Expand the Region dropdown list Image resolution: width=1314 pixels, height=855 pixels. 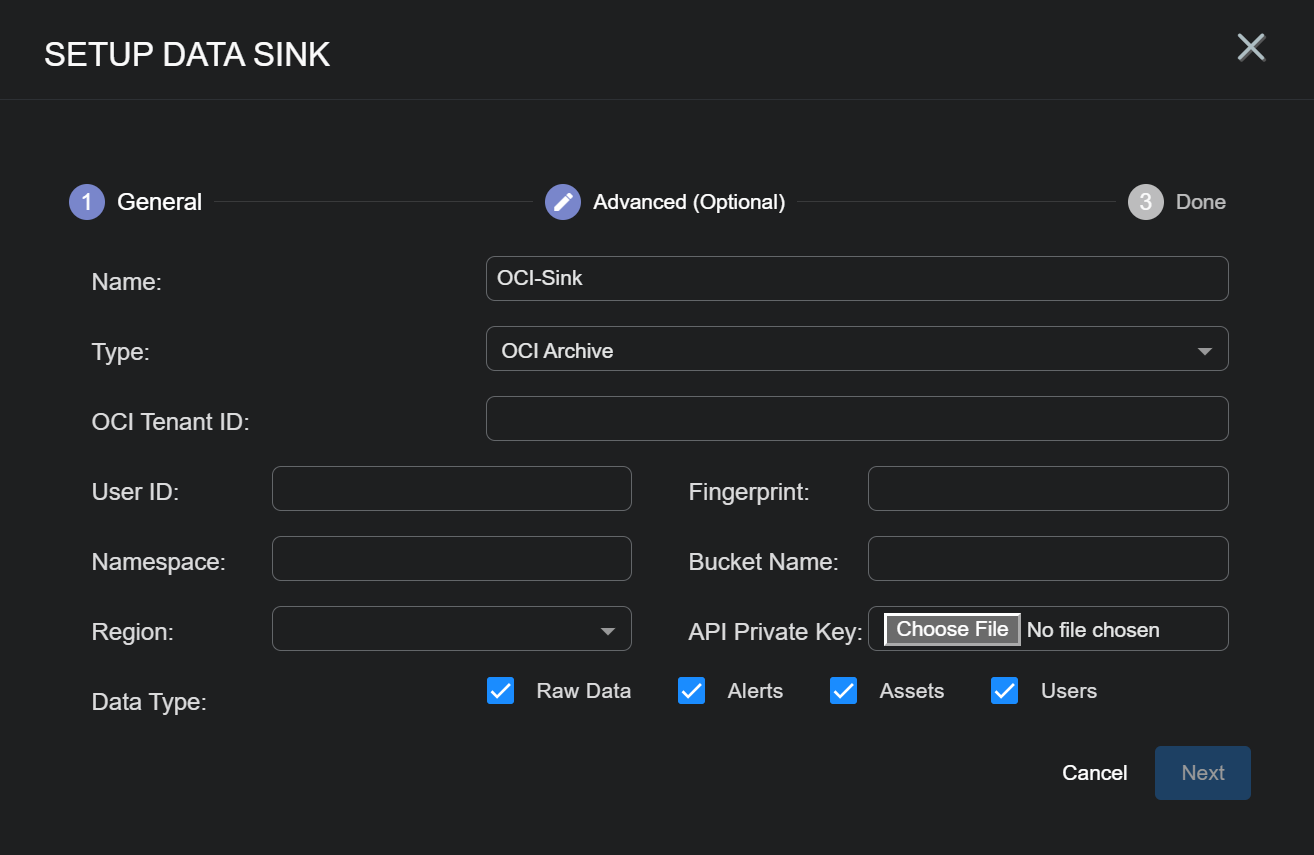(451, 629)
